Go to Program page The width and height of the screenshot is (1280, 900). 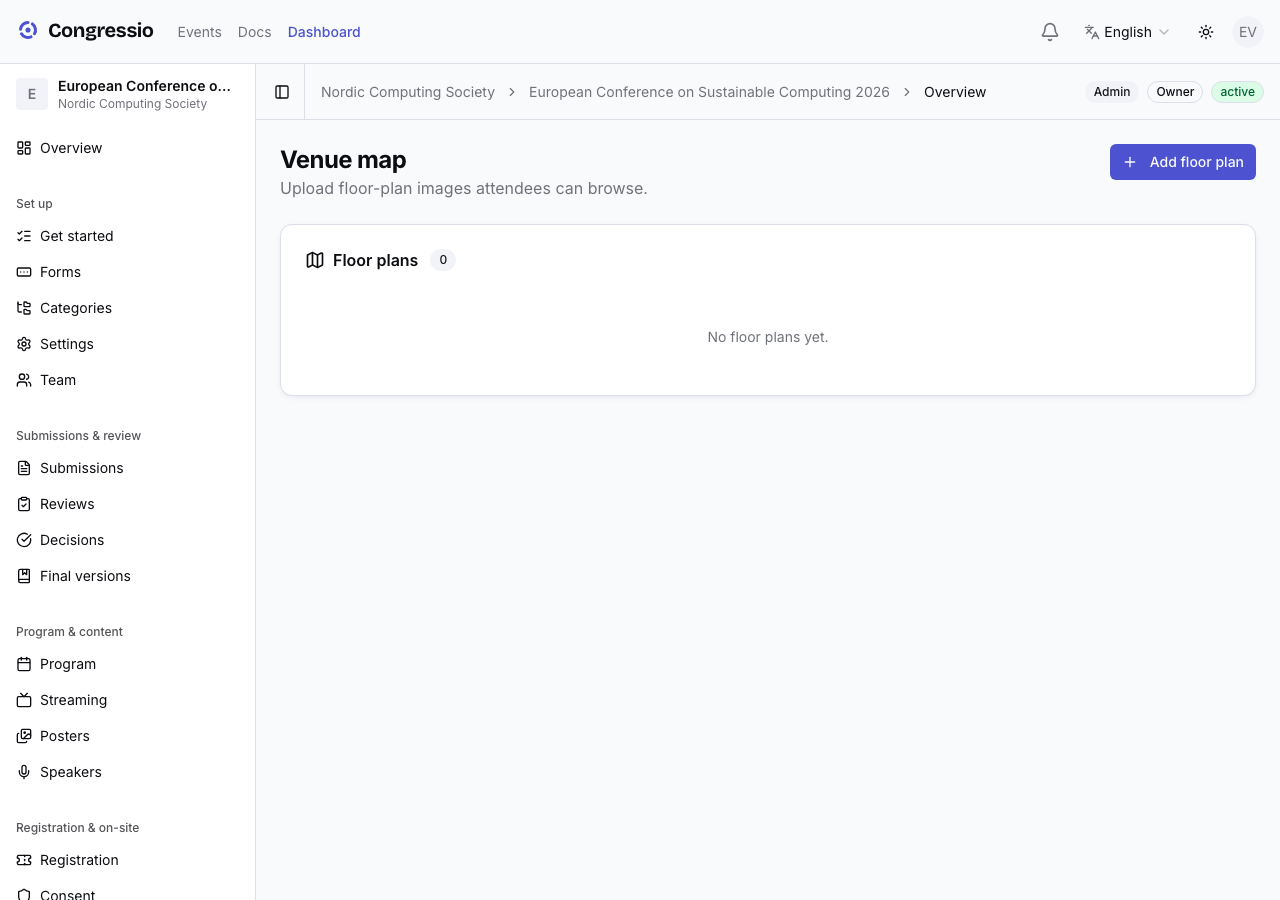(128, 664)
